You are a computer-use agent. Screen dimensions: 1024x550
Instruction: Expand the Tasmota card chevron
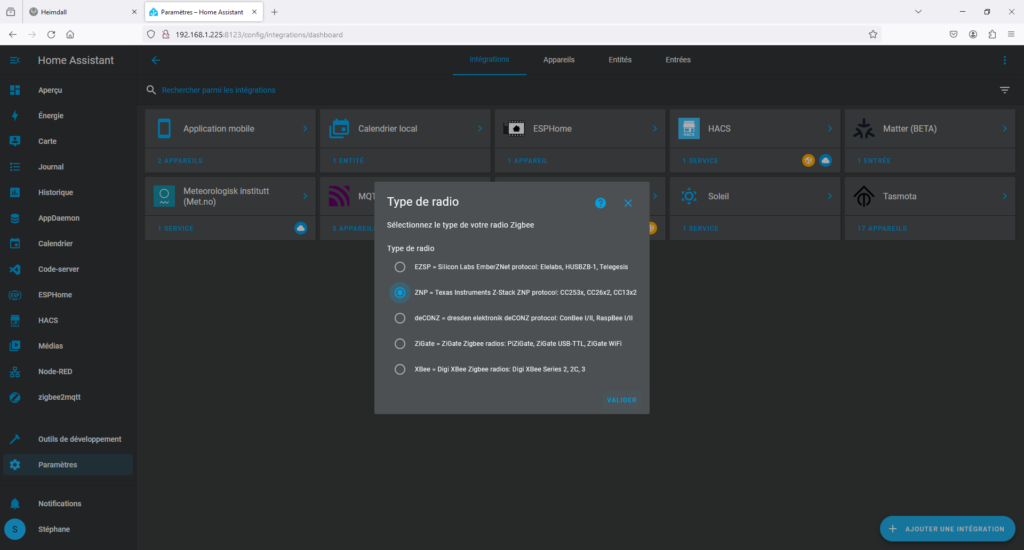pos(1004,196)
